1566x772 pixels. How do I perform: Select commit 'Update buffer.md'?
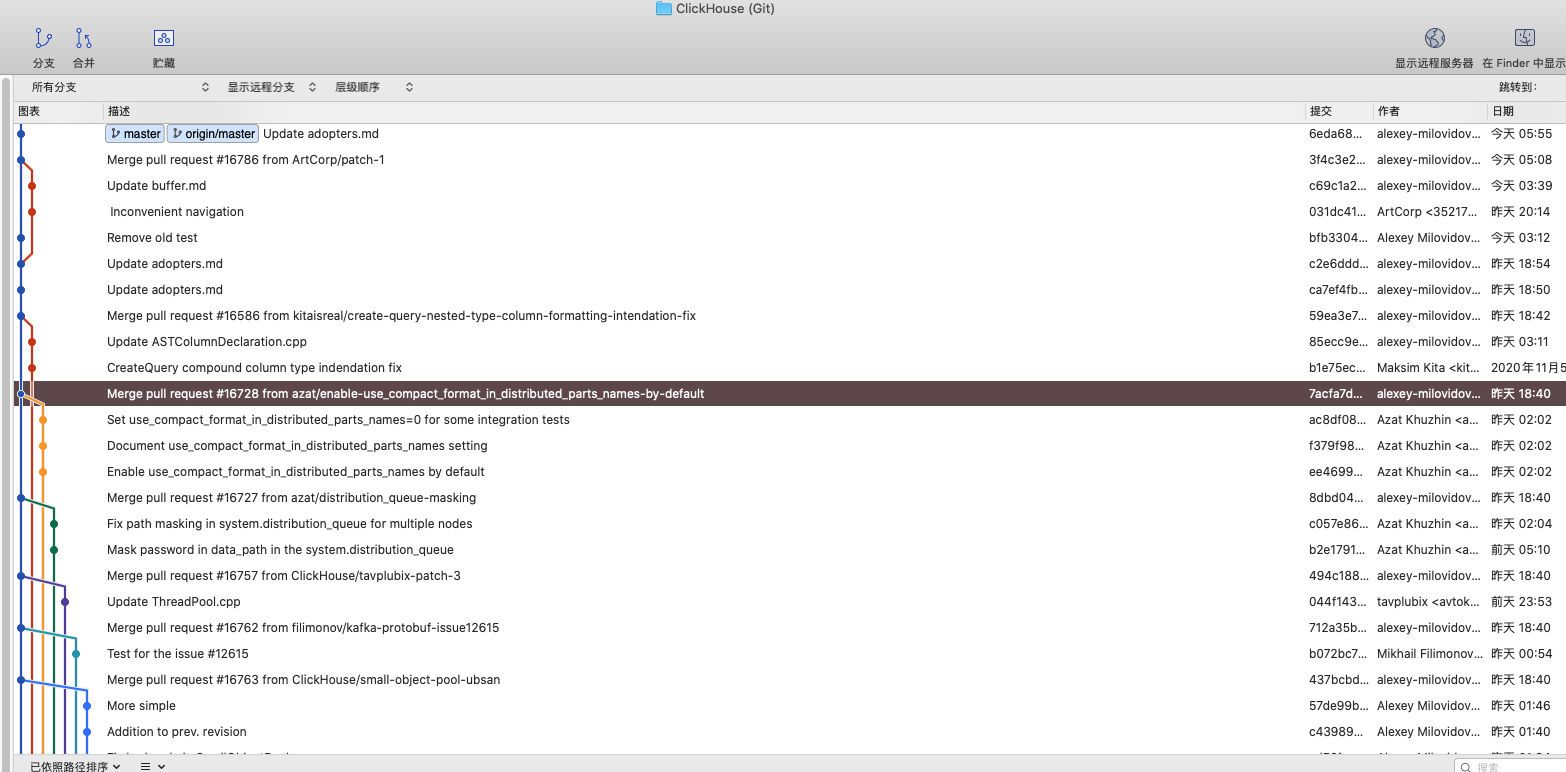point(790,186)
